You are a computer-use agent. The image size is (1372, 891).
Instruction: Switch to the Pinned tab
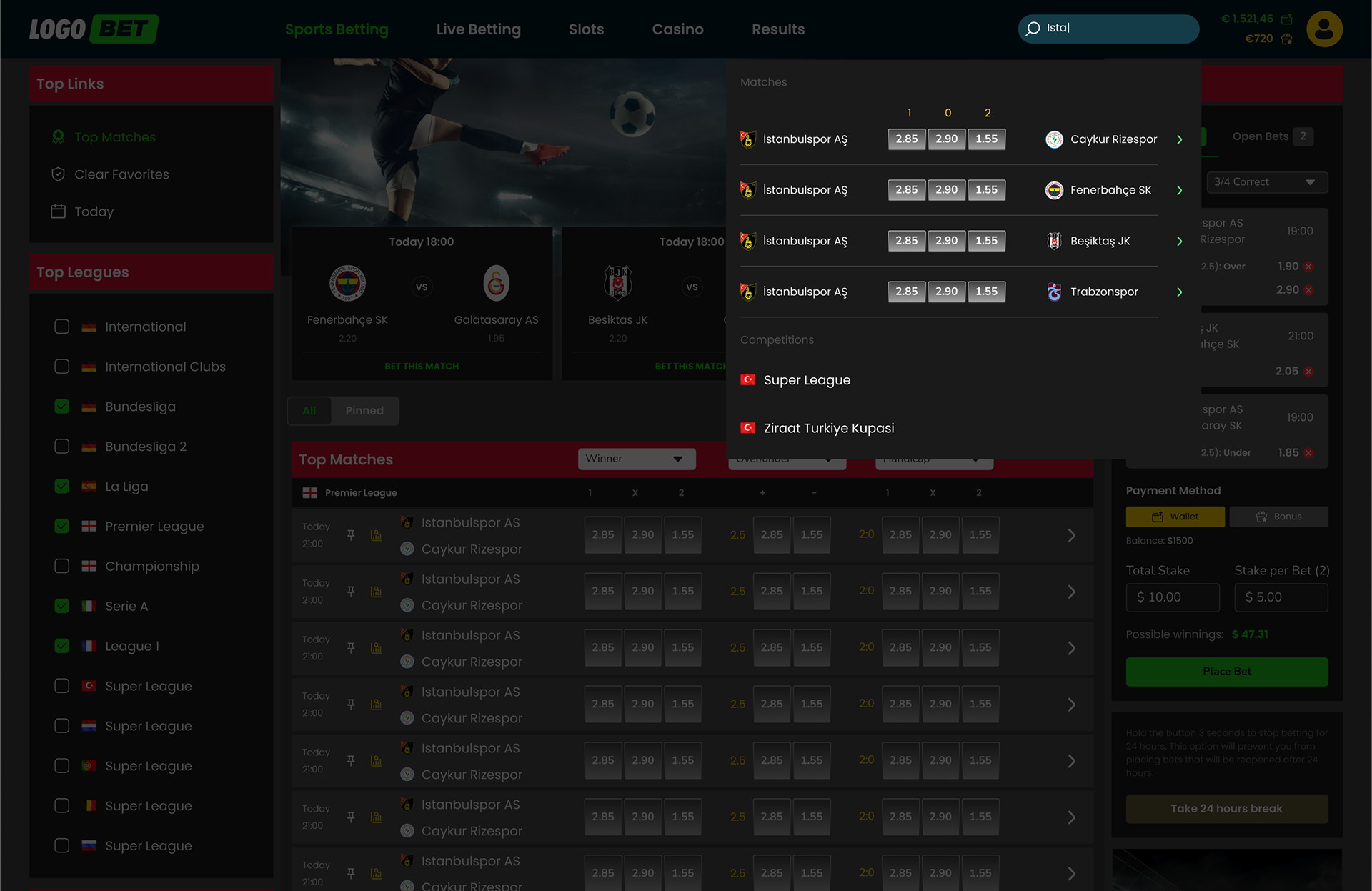[x=364, y=411]
